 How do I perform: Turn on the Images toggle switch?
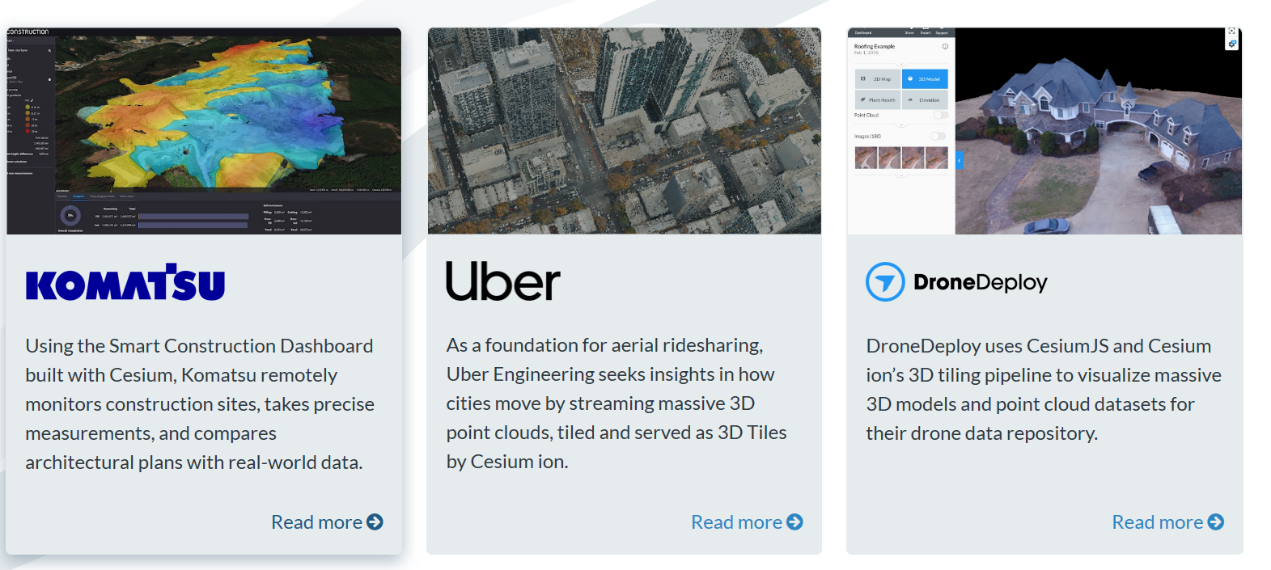(x=939, y=136)
